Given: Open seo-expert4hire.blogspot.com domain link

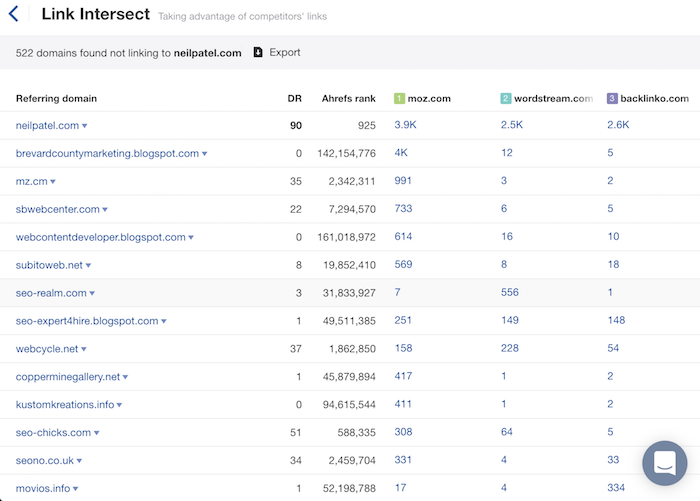Looking at the screenshot, I should (x=87, y=321).
